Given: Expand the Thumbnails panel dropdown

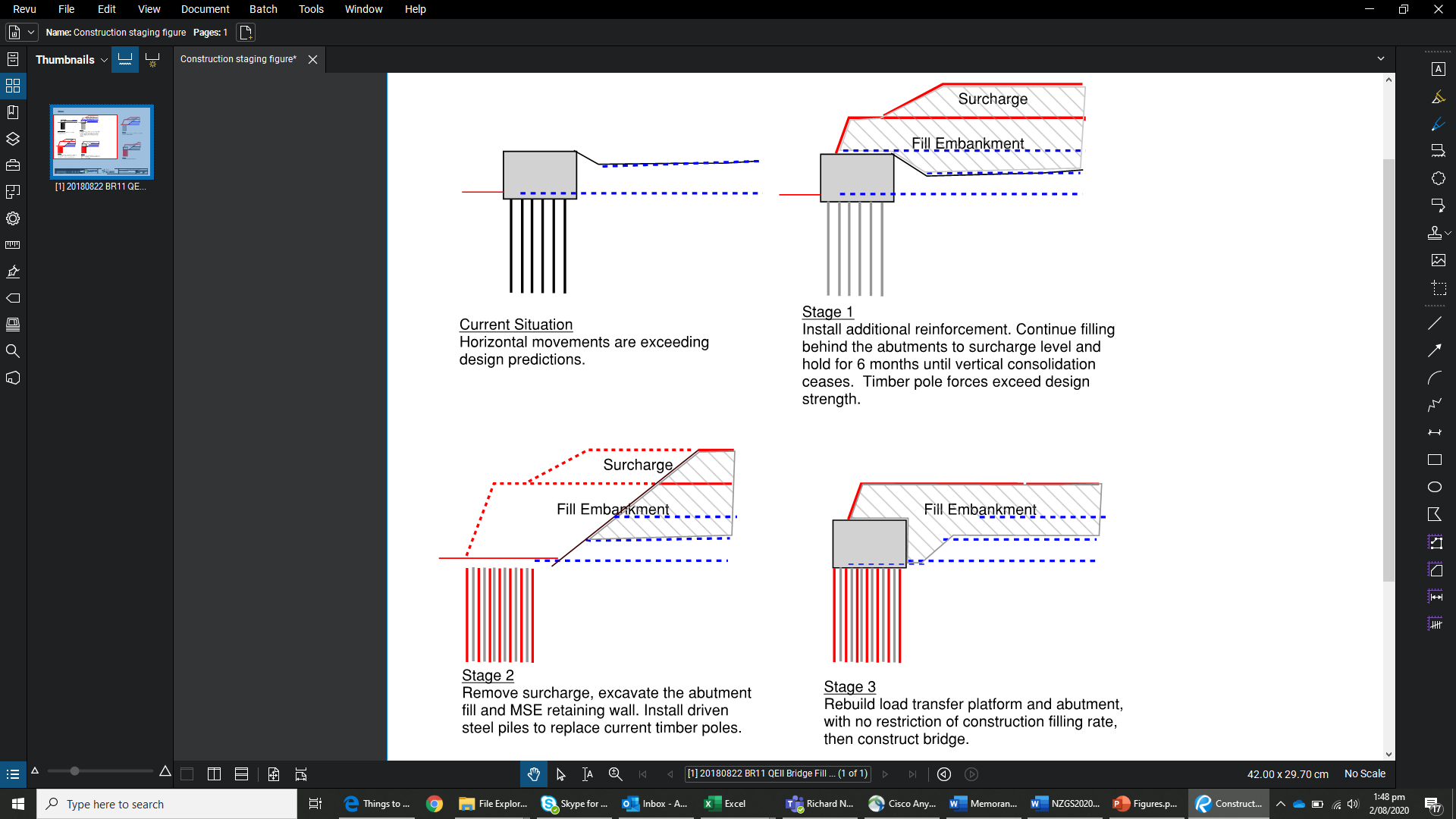Looking at the screenshot, I should click(x=104, y=60).
